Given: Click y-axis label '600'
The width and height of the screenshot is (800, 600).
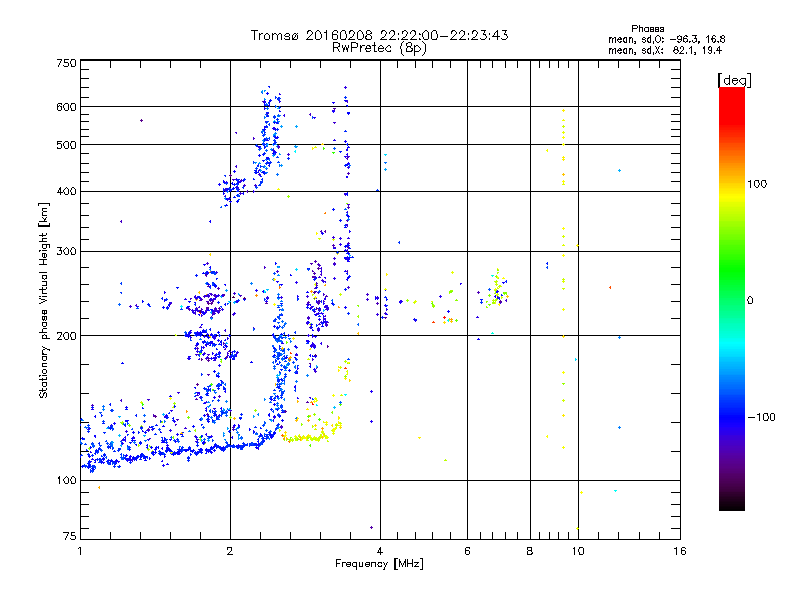Looking at the screenshot, I should pyautogui.click(x=66, y=107).
